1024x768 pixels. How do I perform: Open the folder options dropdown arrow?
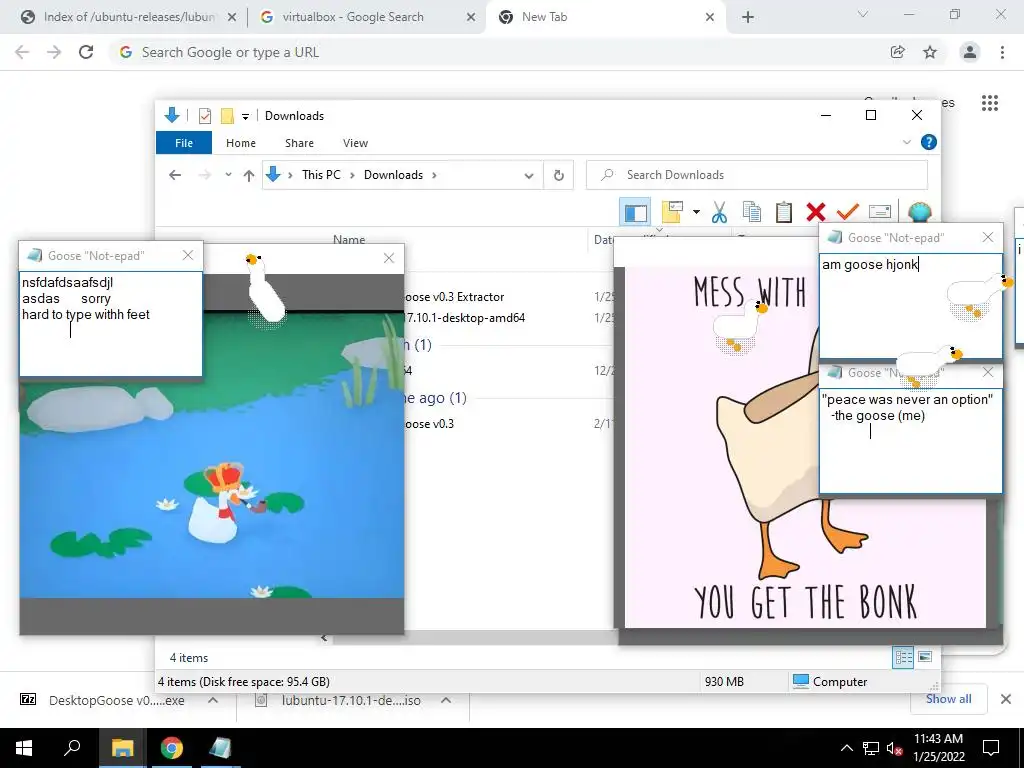(696, 212)
